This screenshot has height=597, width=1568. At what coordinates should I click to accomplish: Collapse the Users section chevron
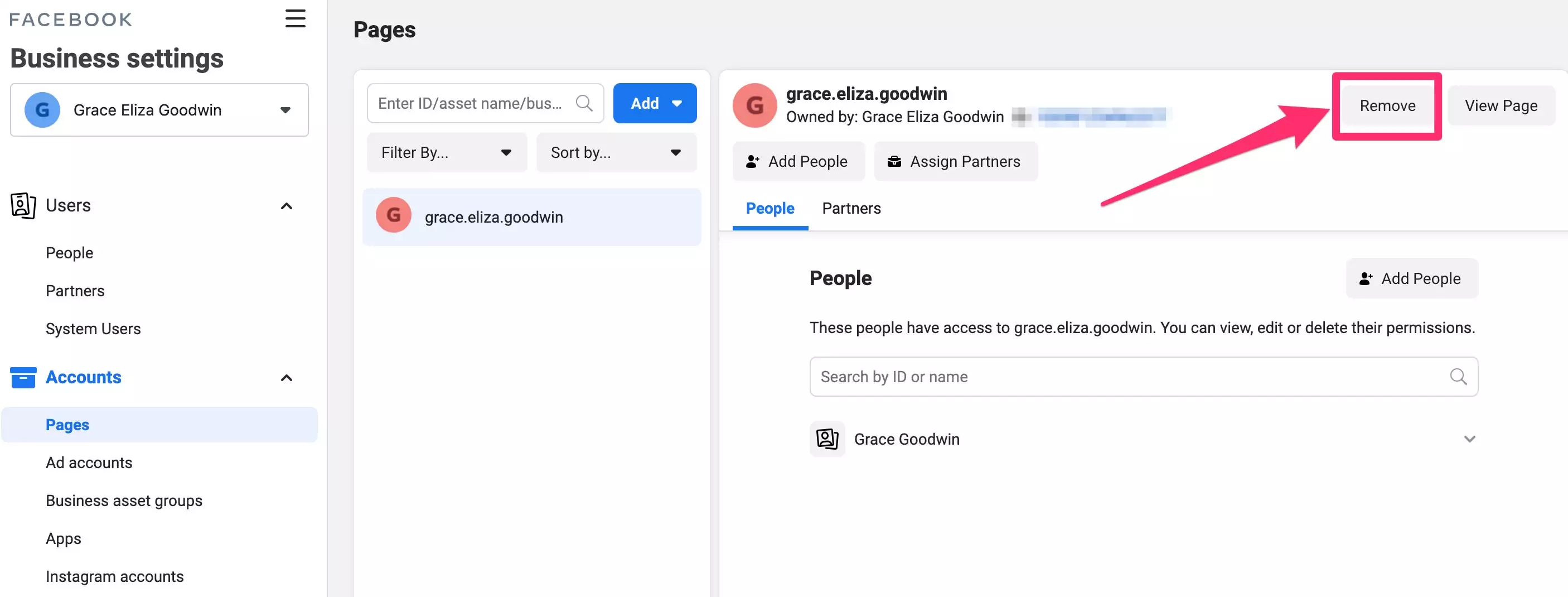click(x=286, y=206)
